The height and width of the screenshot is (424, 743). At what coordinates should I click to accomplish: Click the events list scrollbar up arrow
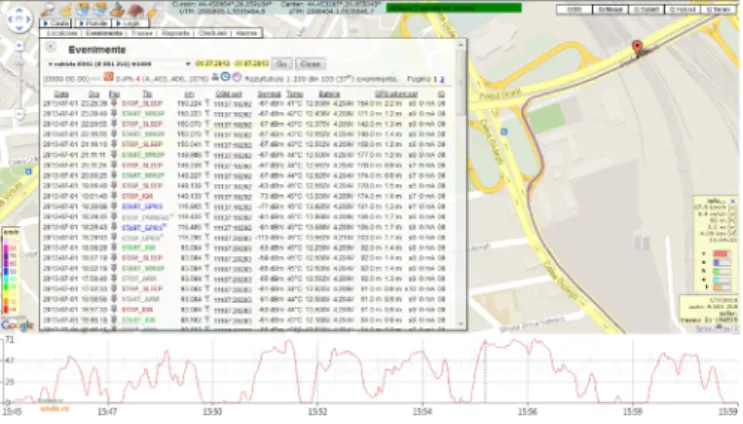click(x=461, y=45)
